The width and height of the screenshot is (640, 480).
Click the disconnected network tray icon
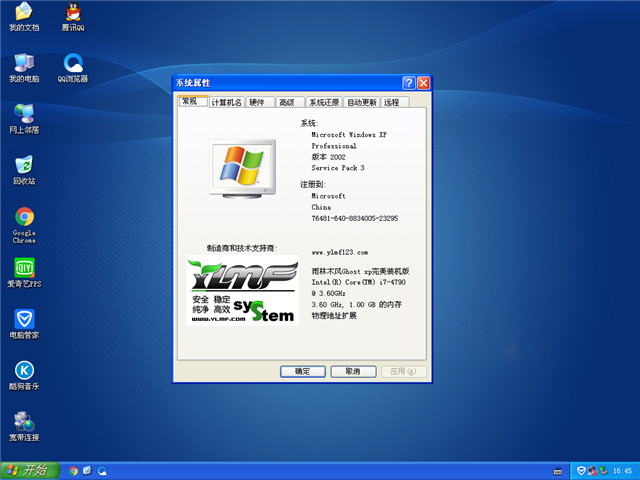pos(592,471)
